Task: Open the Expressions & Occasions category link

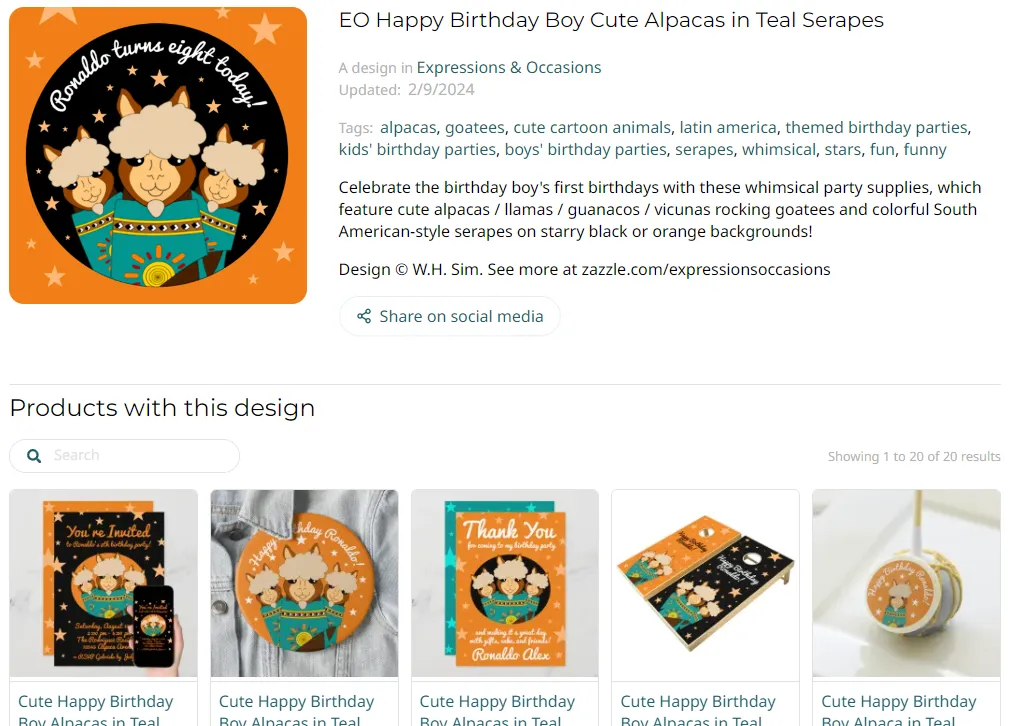Action: pos(508,68)
